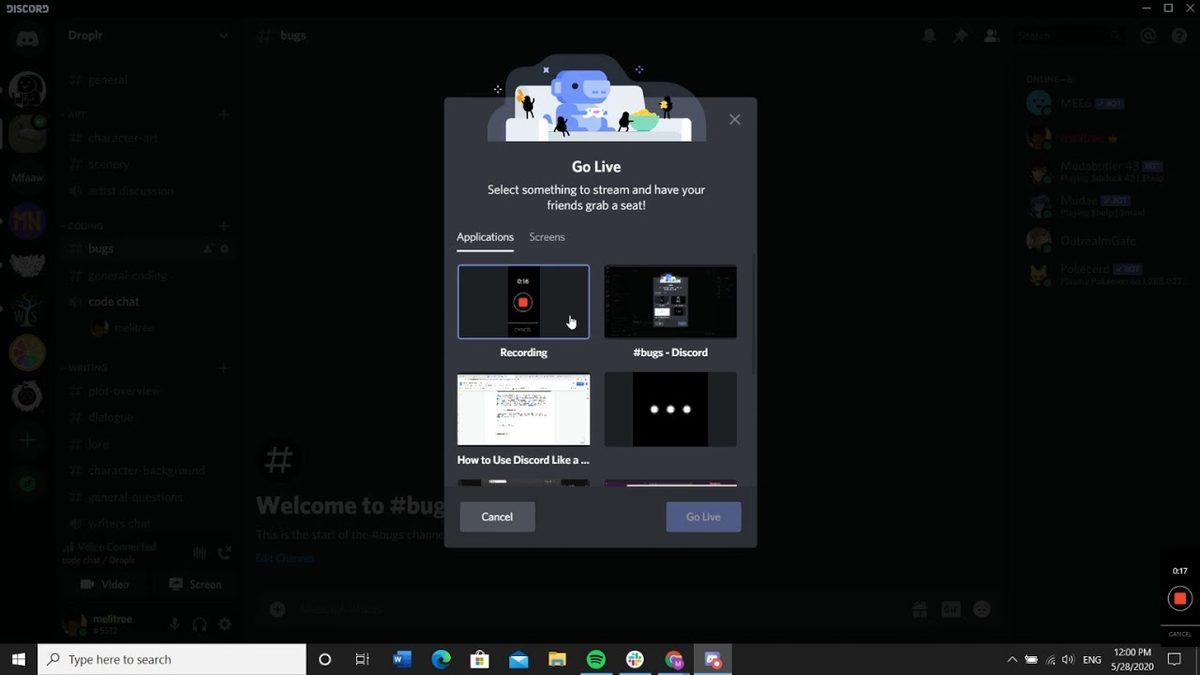Screen dimensions: 1200x675
Task: Switch to the Screens tab
Action: [546, 237]
